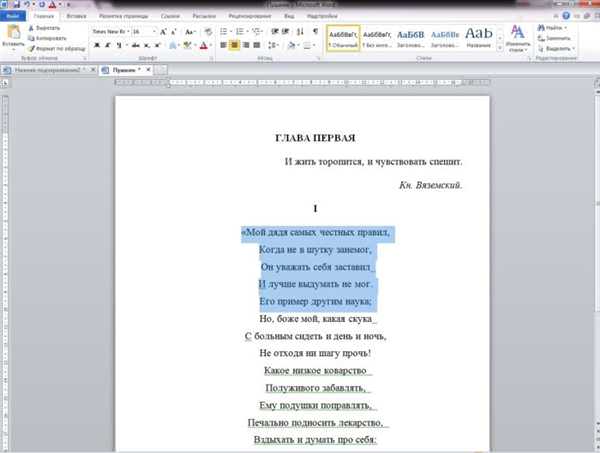Select the Format Painter (Формат по образцу)
Image resolution: width=600 pixels, height=453 pixels.
click(x=57, y=49)
